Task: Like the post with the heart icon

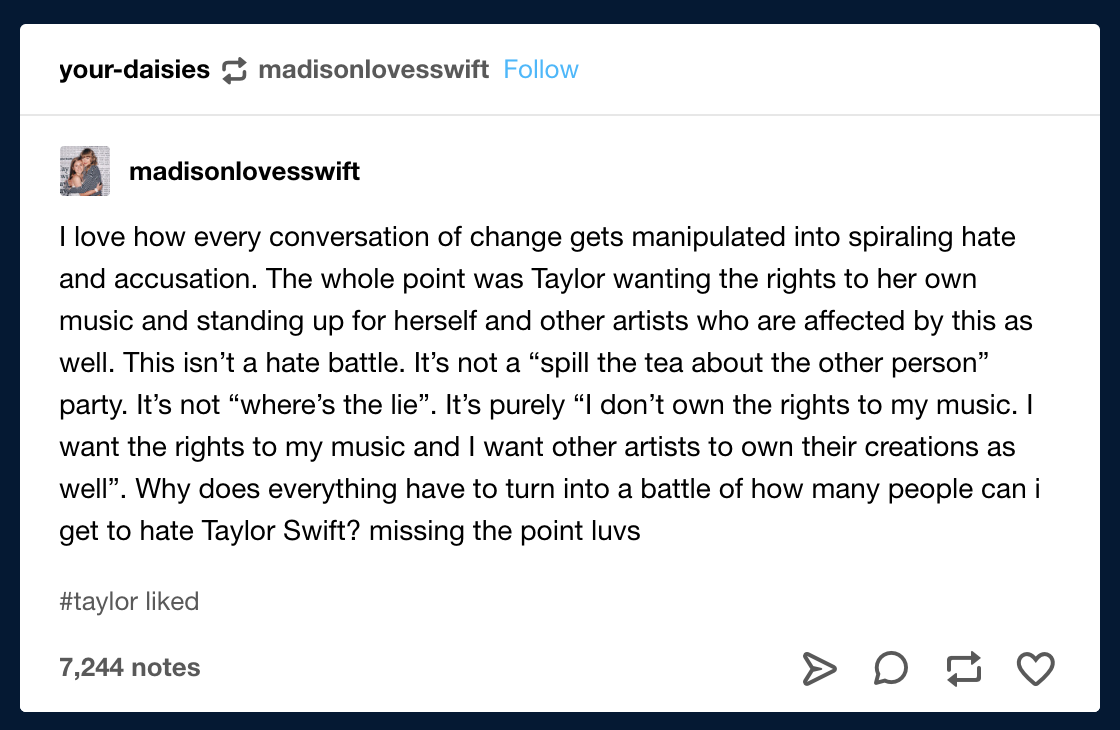Action: tap(1035, 669)
